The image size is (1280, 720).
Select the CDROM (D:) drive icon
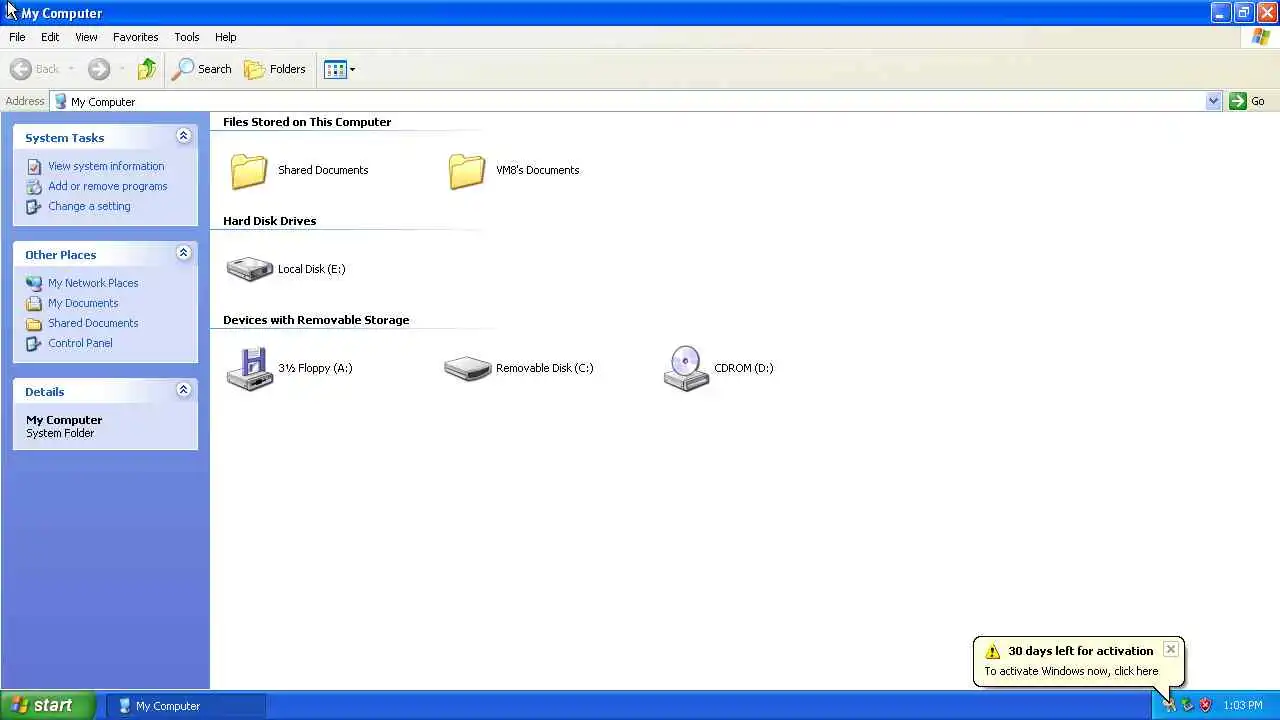coord(686,368)
